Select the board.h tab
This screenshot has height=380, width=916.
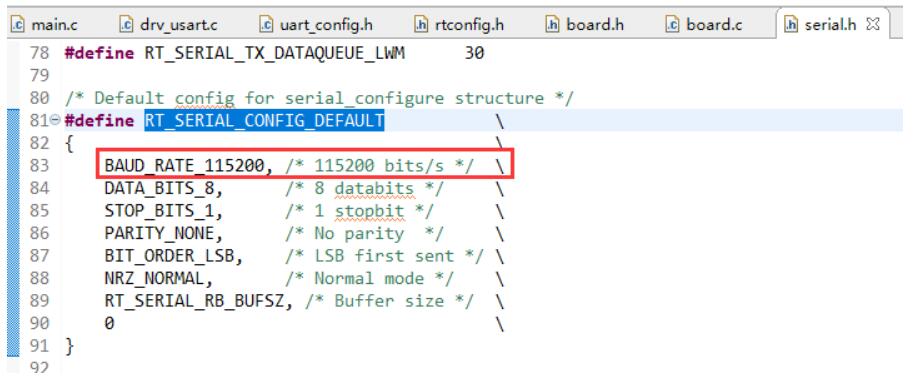click(x=585, y=25)
